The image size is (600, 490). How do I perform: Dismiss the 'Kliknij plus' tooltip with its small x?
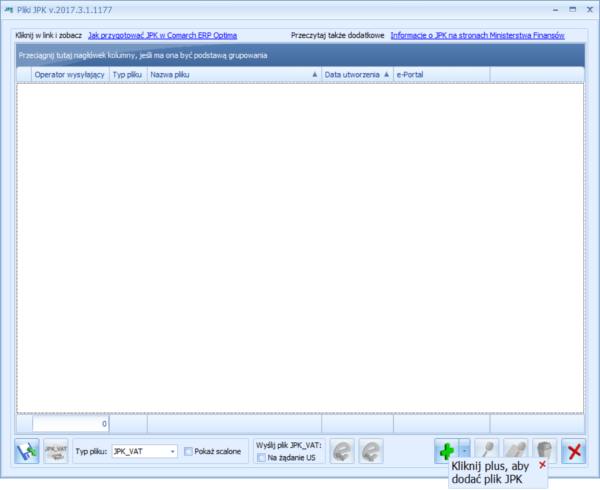coord(542,466)
